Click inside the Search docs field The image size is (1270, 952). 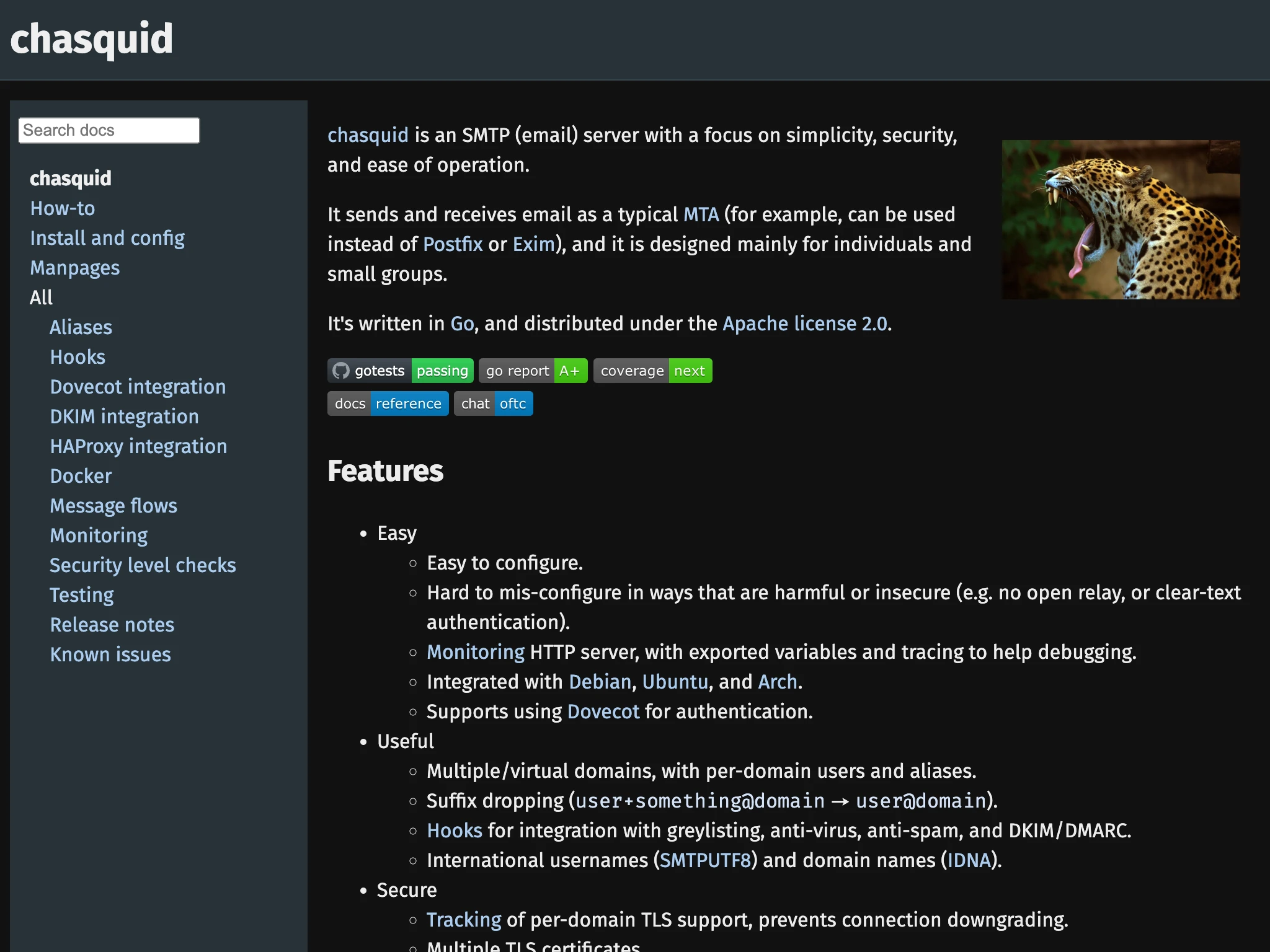pos(109,130)
